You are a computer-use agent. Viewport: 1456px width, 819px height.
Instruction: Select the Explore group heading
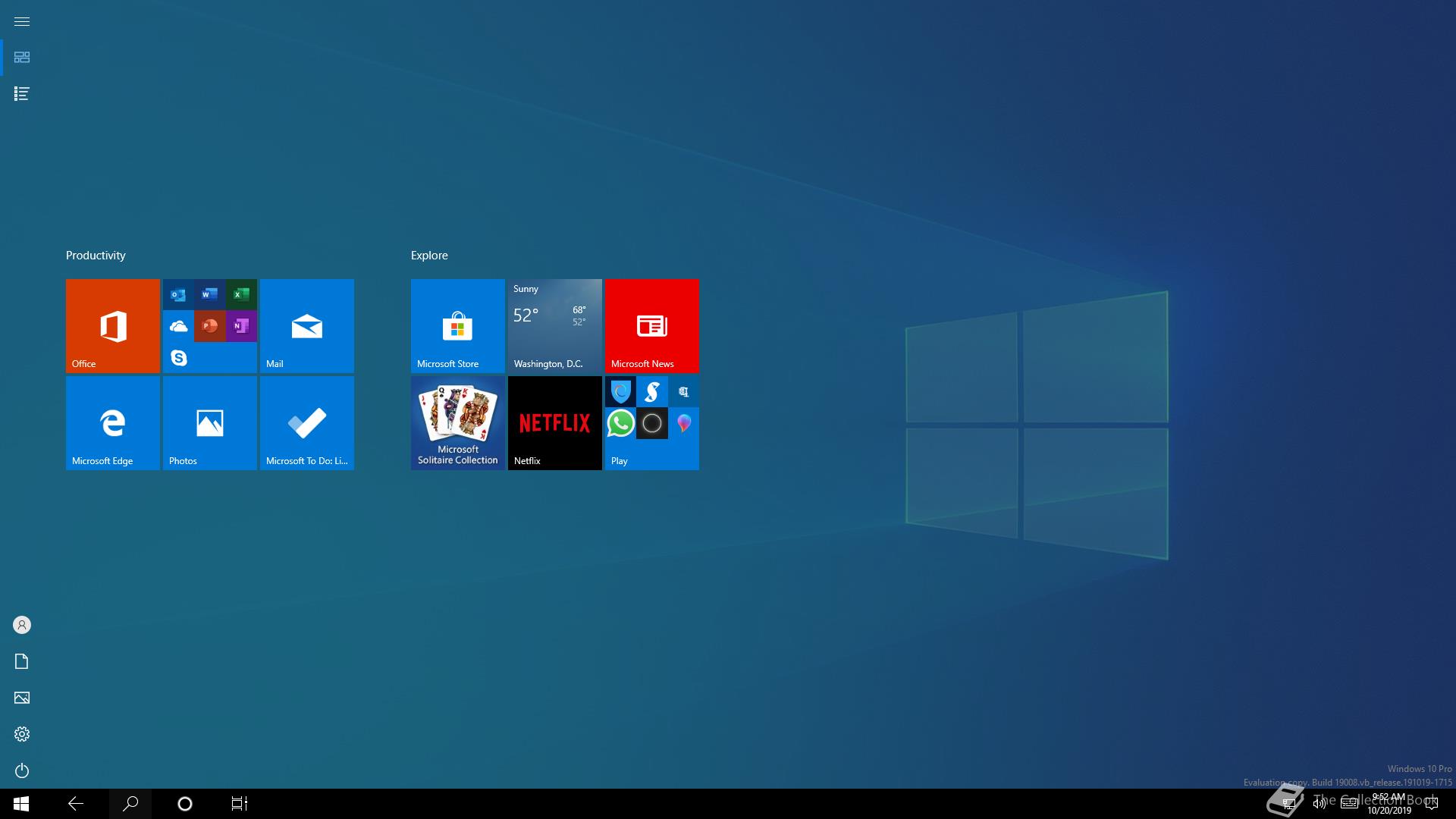[x=429, y=256]
